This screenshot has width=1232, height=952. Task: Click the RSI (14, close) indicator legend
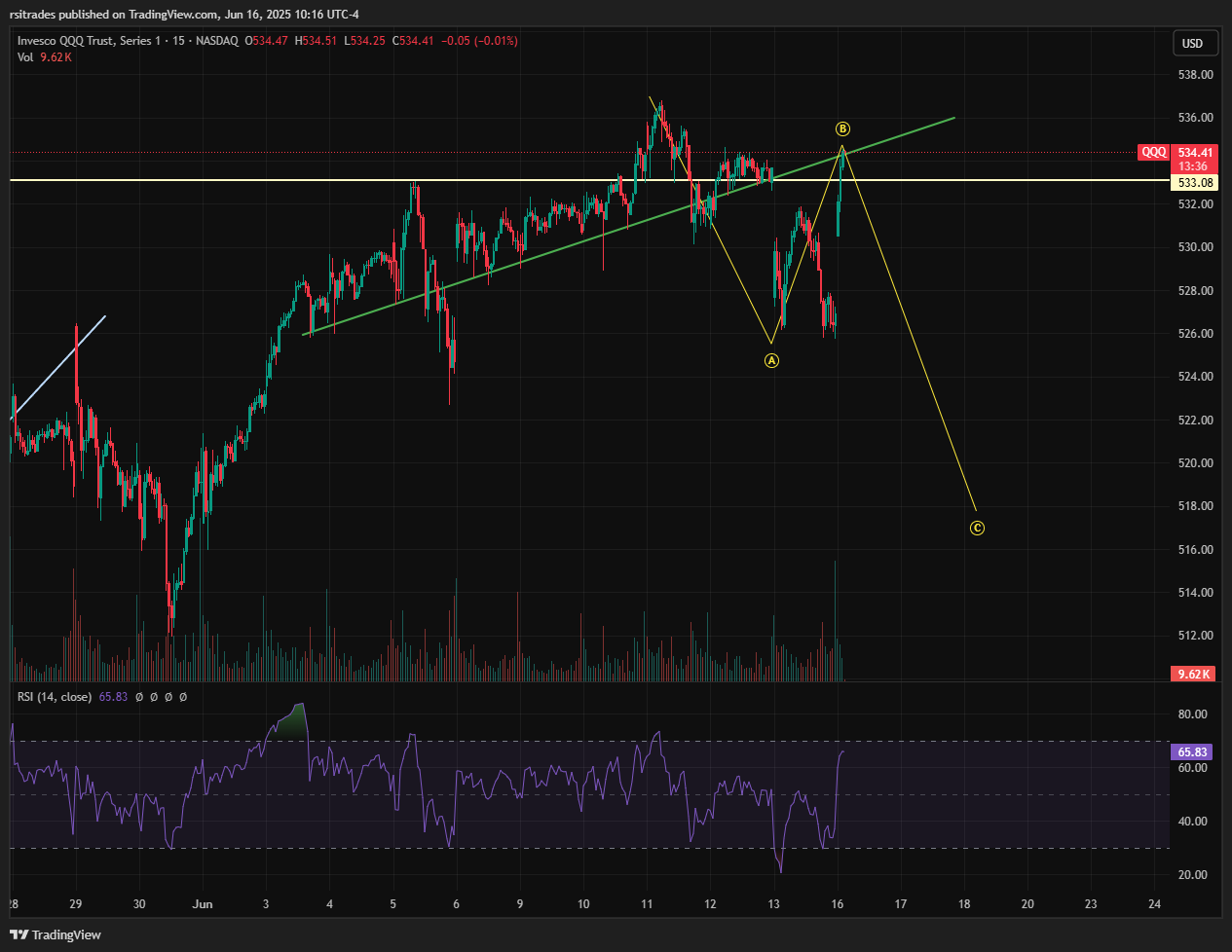point(55,697)
